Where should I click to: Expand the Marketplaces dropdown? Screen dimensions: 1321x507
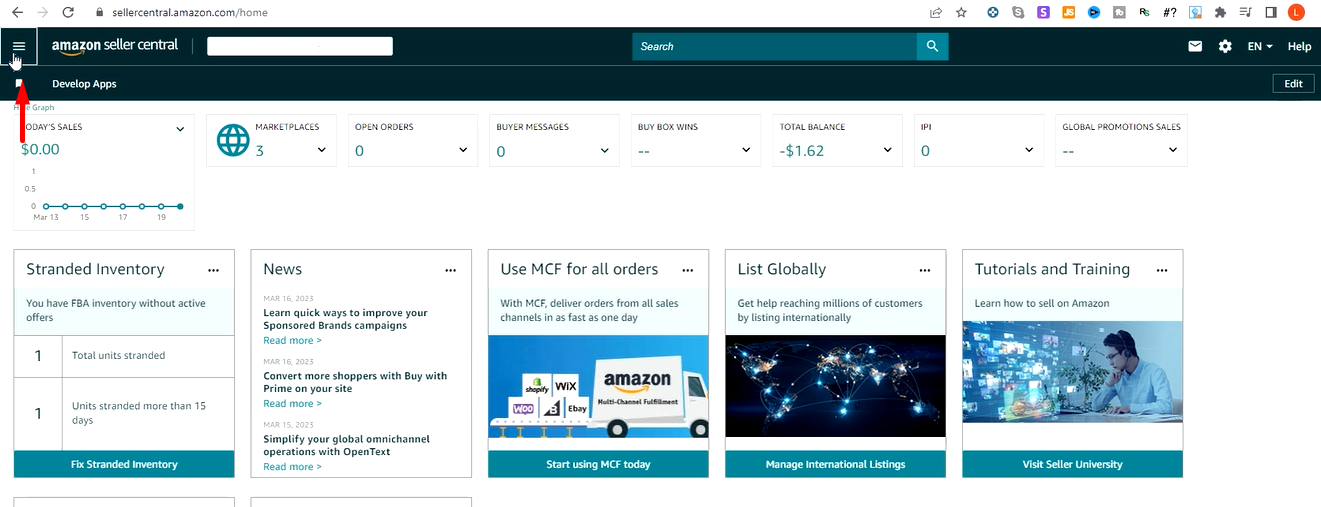coord(322,150)
